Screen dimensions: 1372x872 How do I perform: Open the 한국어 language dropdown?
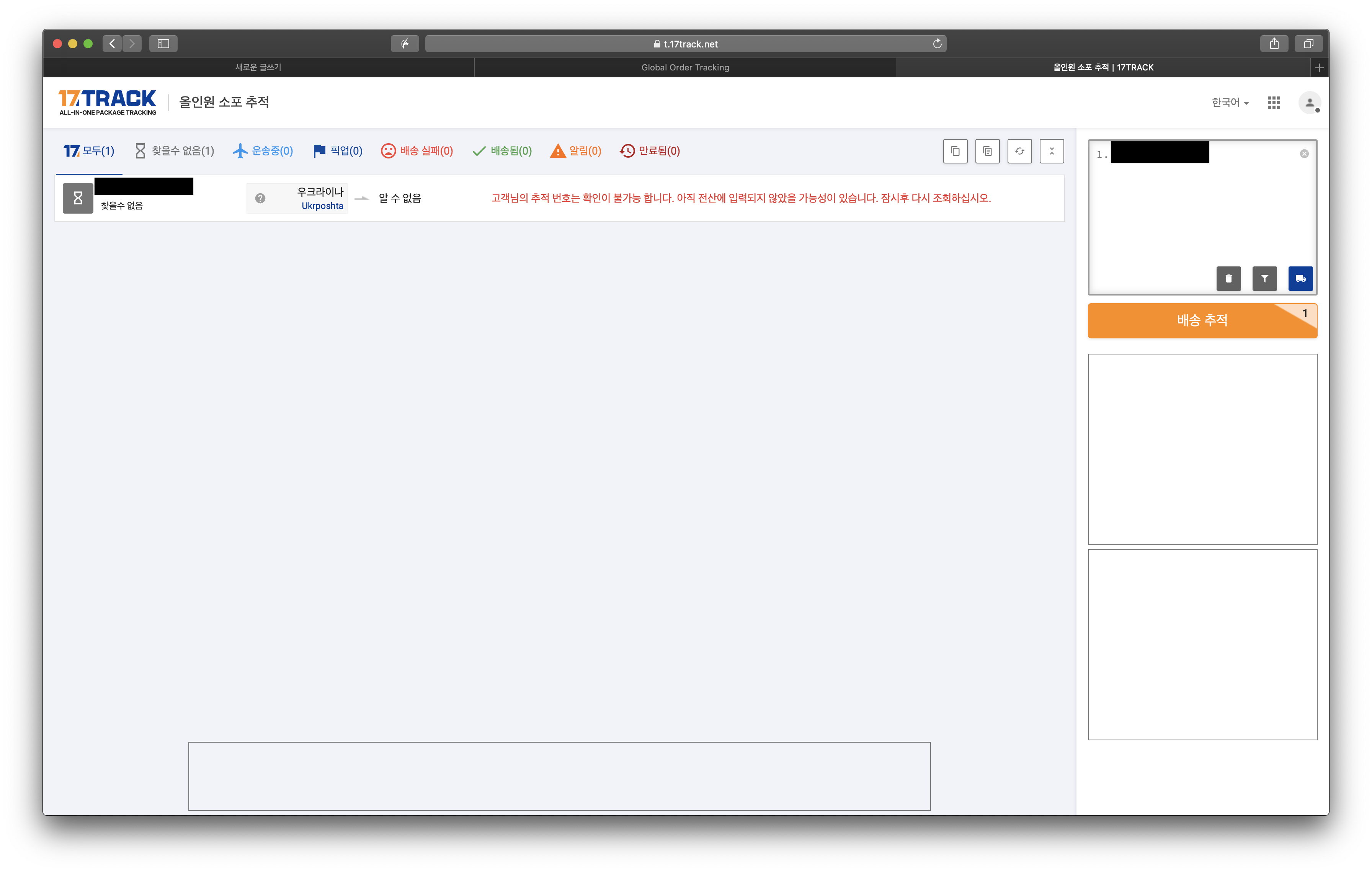pyautogui.click(x=1230, y=103)
